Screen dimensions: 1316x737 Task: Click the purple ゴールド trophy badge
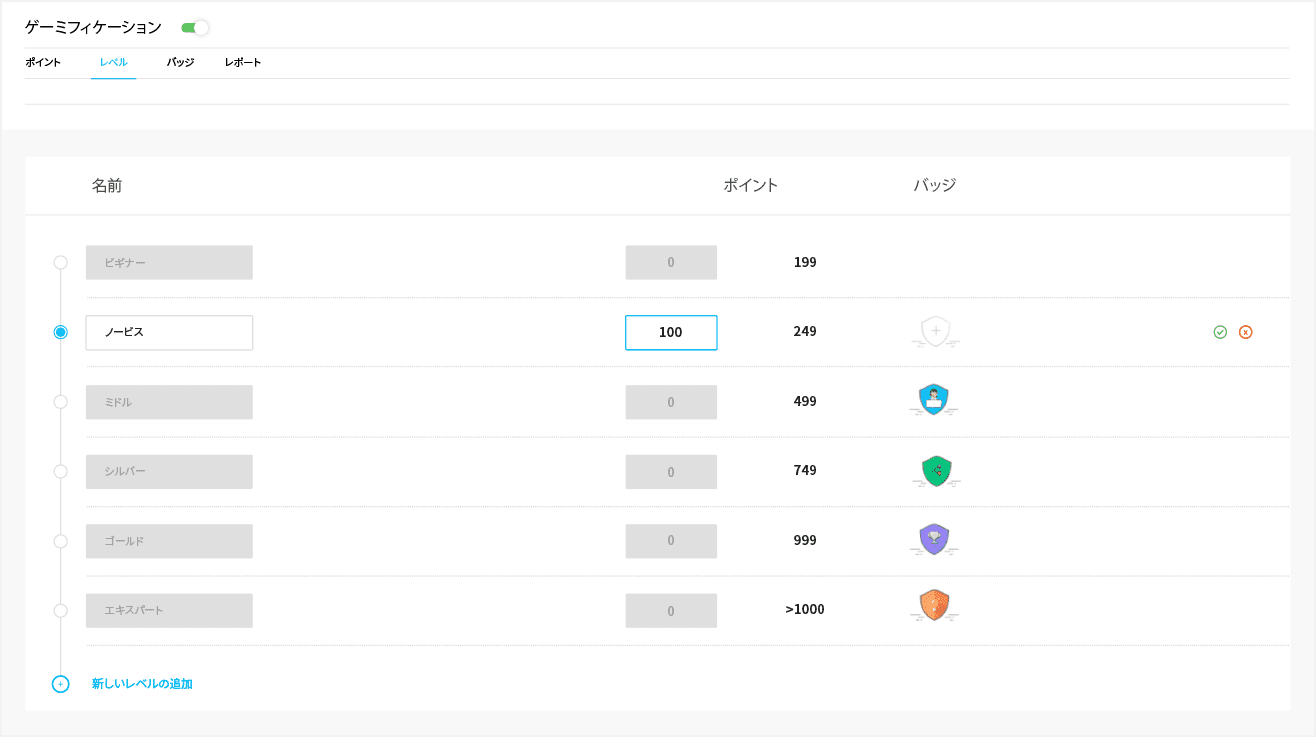pos(934,540)
